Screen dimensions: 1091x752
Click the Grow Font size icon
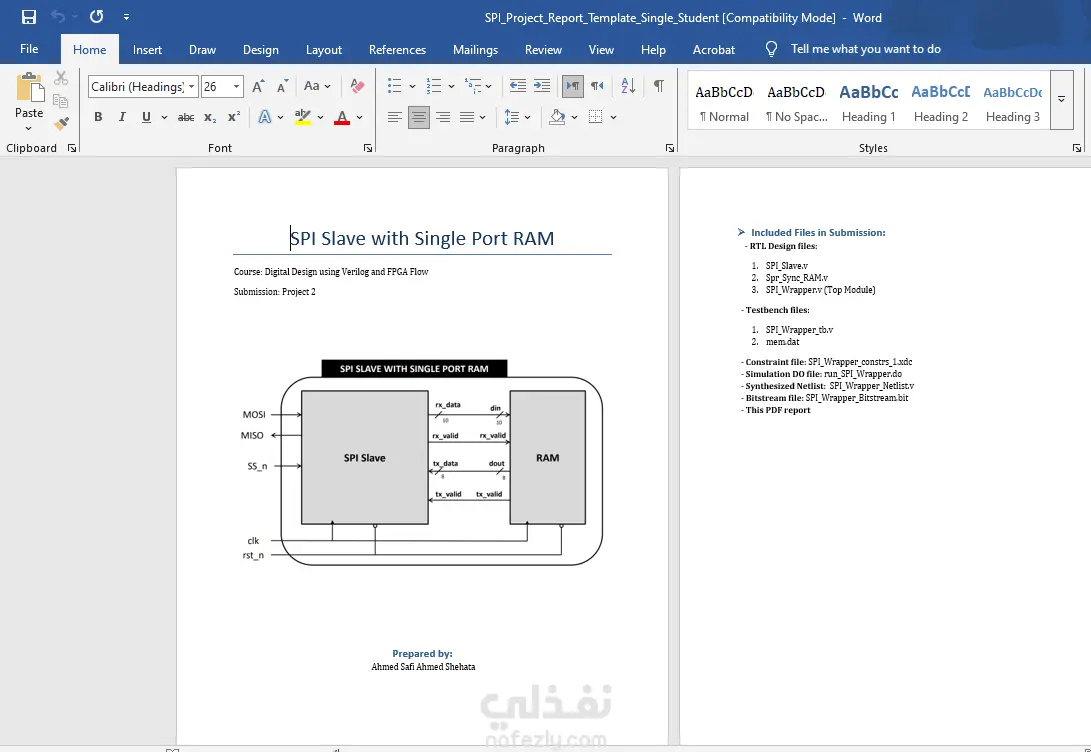(x=258, y=87)
